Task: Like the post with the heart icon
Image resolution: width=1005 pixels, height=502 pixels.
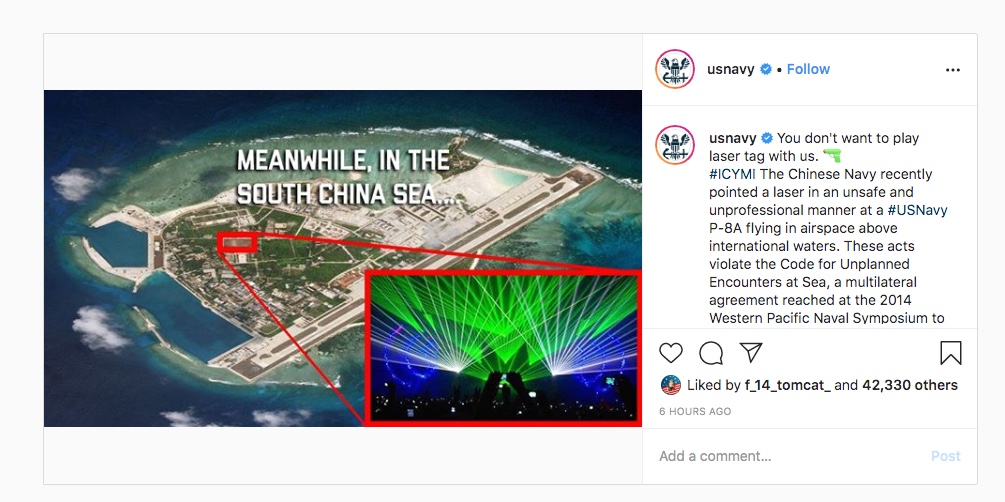Action: pyautogui.click(x=671, y=353)
